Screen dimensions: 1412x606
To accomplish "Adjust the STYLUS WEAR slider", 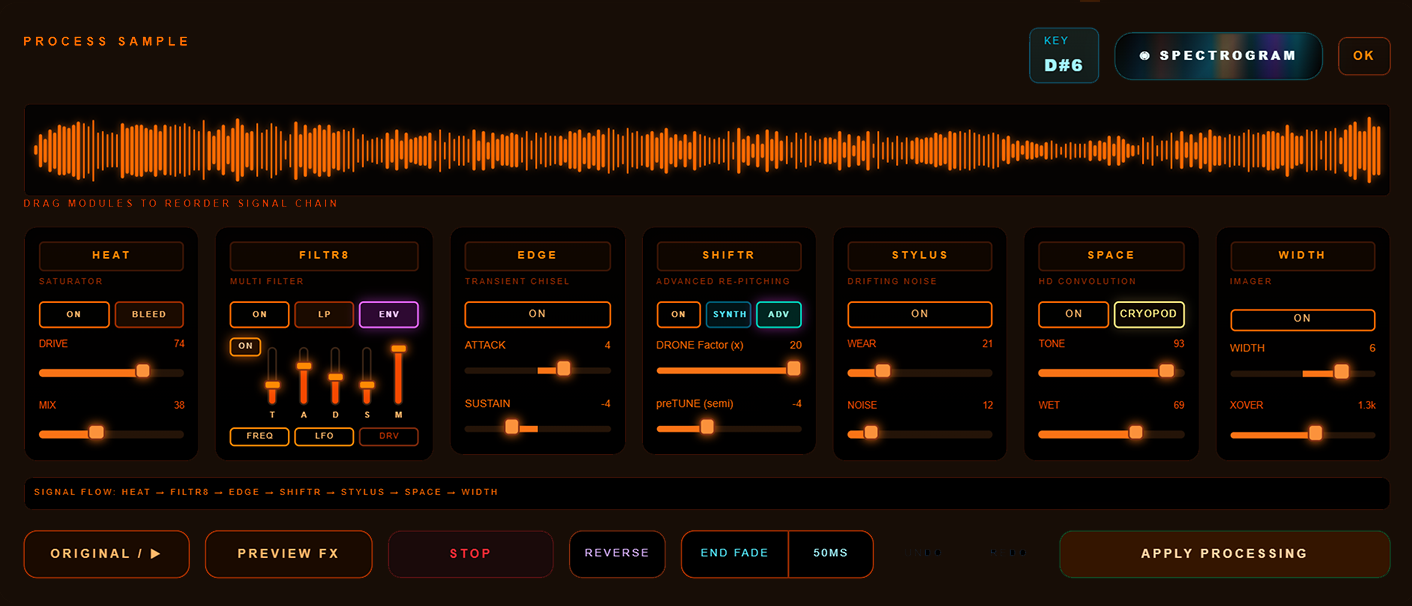I will 920,372.
